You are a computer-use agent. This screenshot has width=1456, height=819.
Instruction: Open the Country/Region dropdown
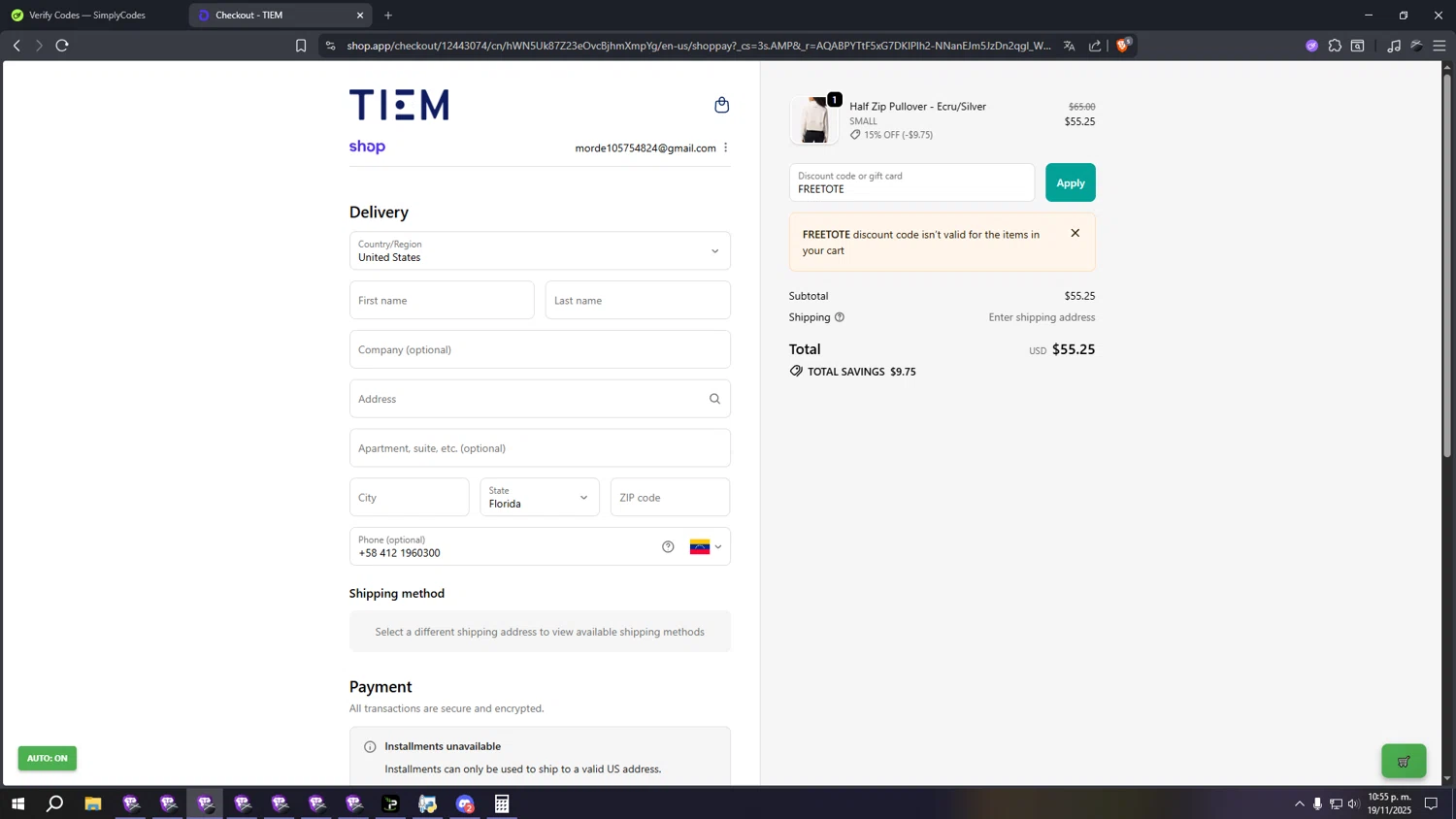540,250
